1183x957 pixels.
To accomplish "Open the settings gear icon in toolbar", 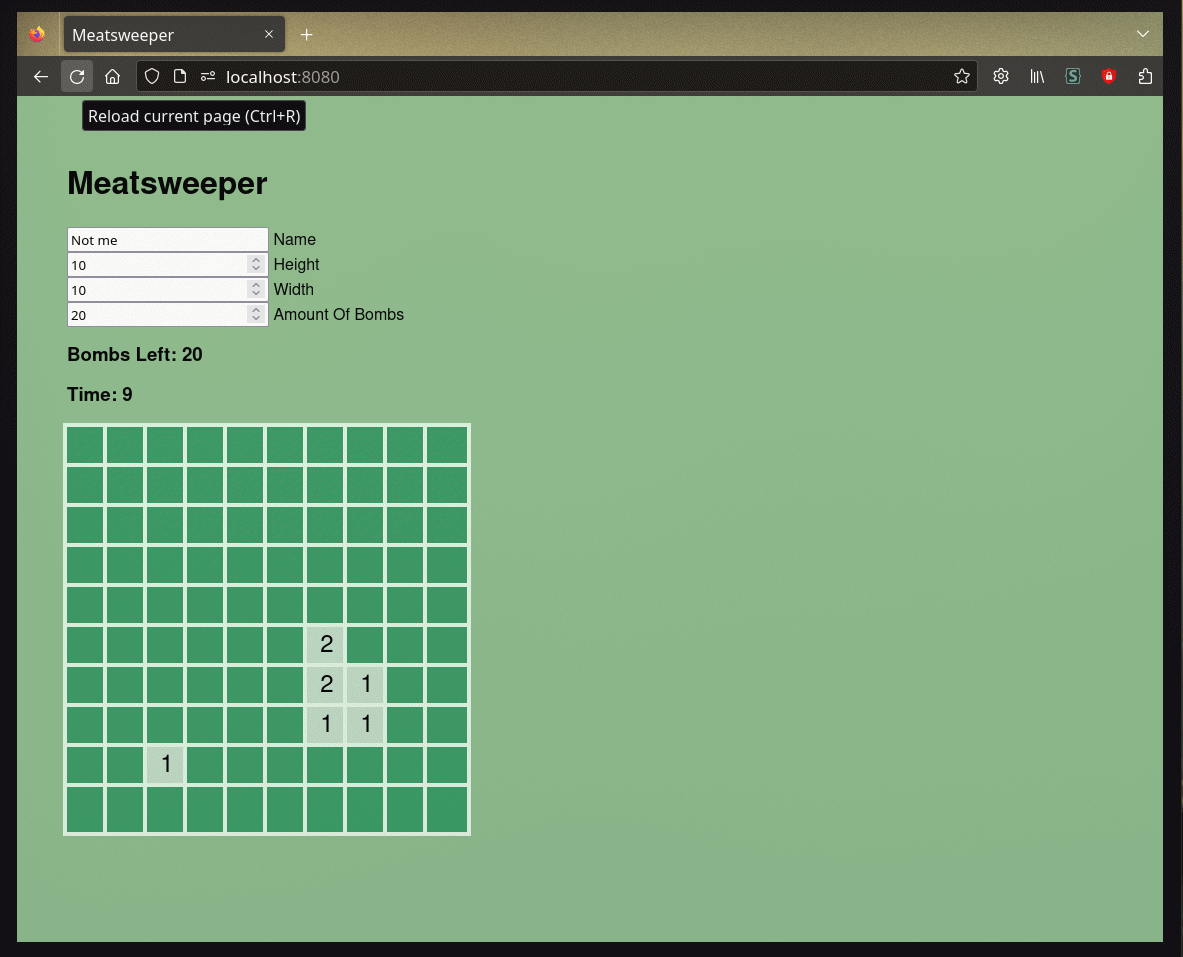I will click(x=1000, y=77).
